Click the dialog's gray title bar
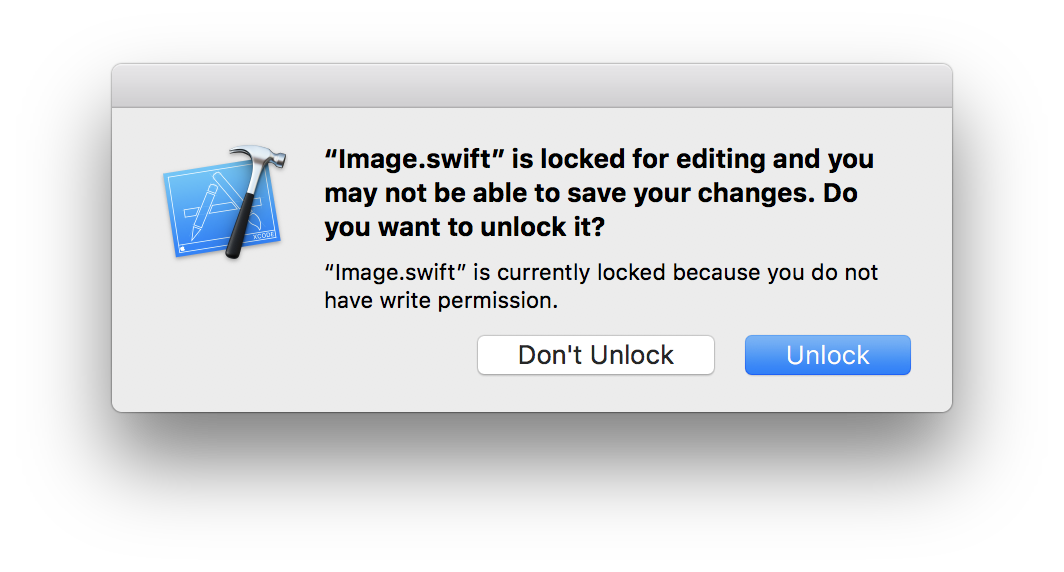The width and height of the screenshot is (1064, 572). click(531, 86)
